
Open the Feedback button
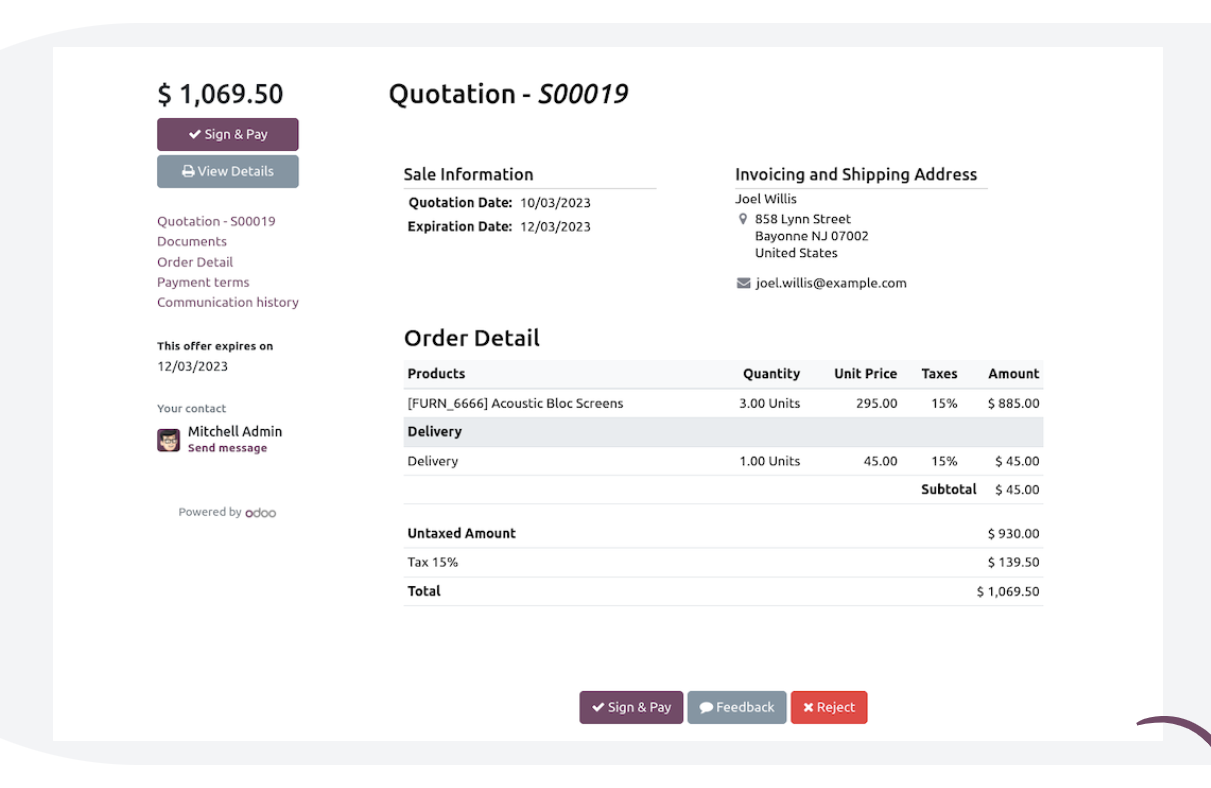tap(737, 707)
